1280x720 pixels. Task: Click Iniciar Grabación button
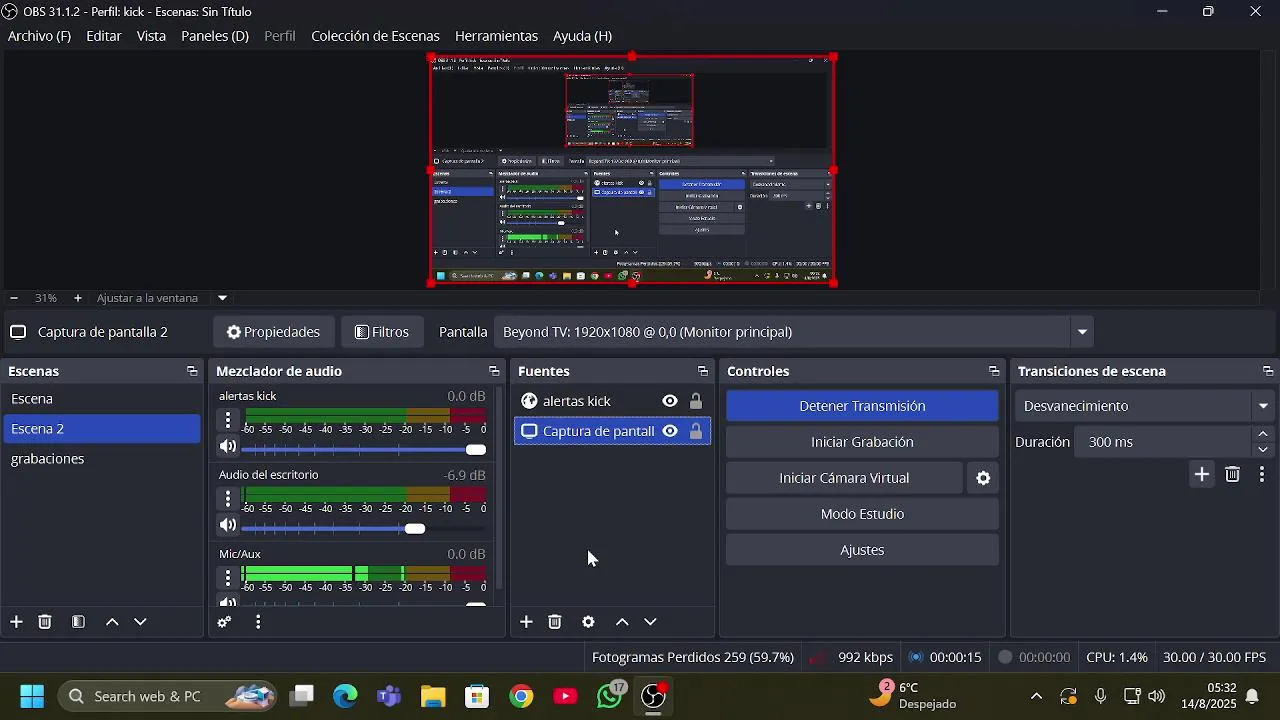pyautogui.click(x=862, y=442)
